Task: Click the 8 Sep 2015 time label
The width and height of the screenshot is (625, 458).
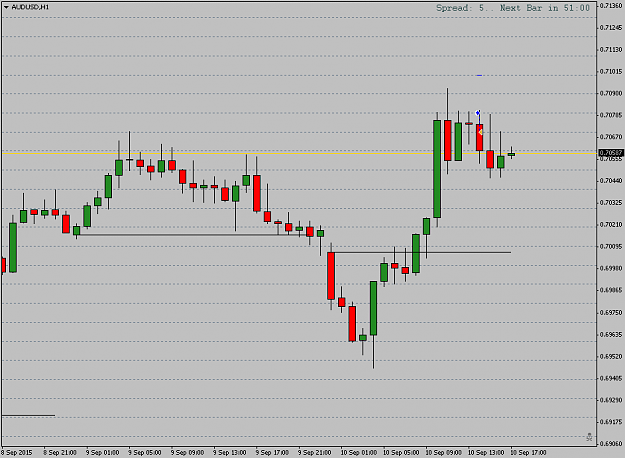Action: 17,453
